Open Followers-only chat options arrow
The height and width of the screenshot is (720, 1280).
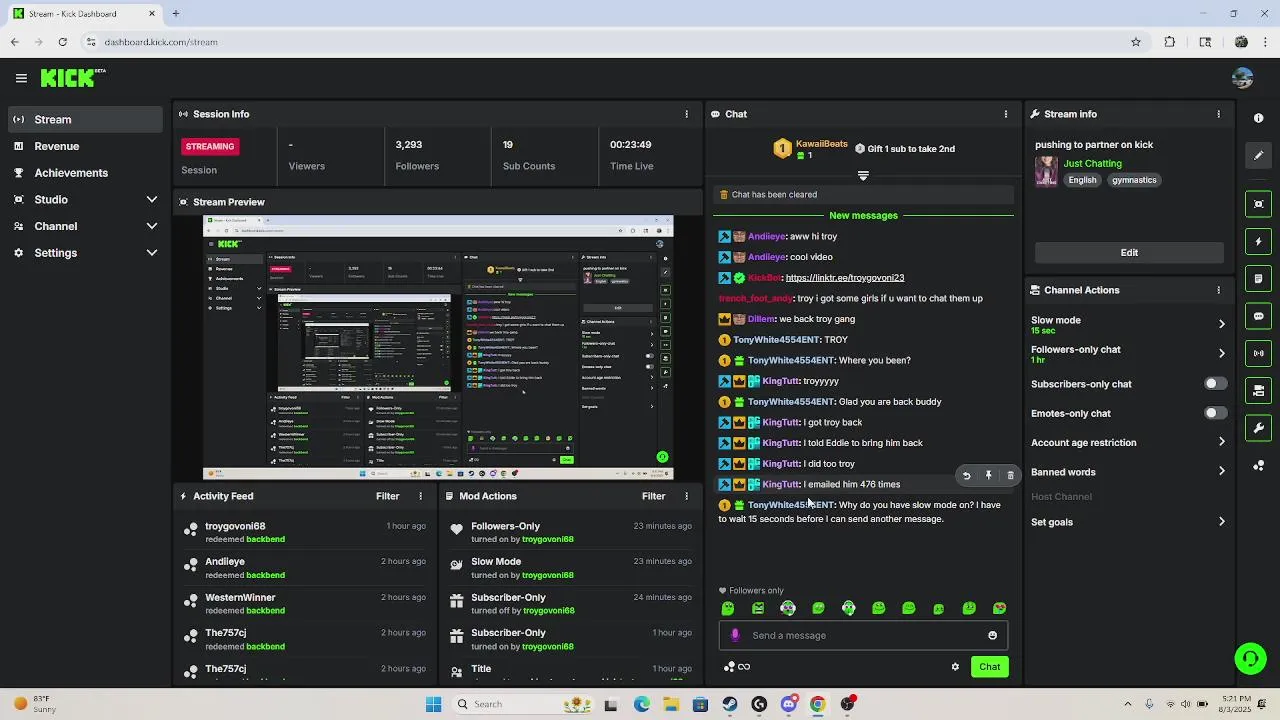coord(1221,353)
